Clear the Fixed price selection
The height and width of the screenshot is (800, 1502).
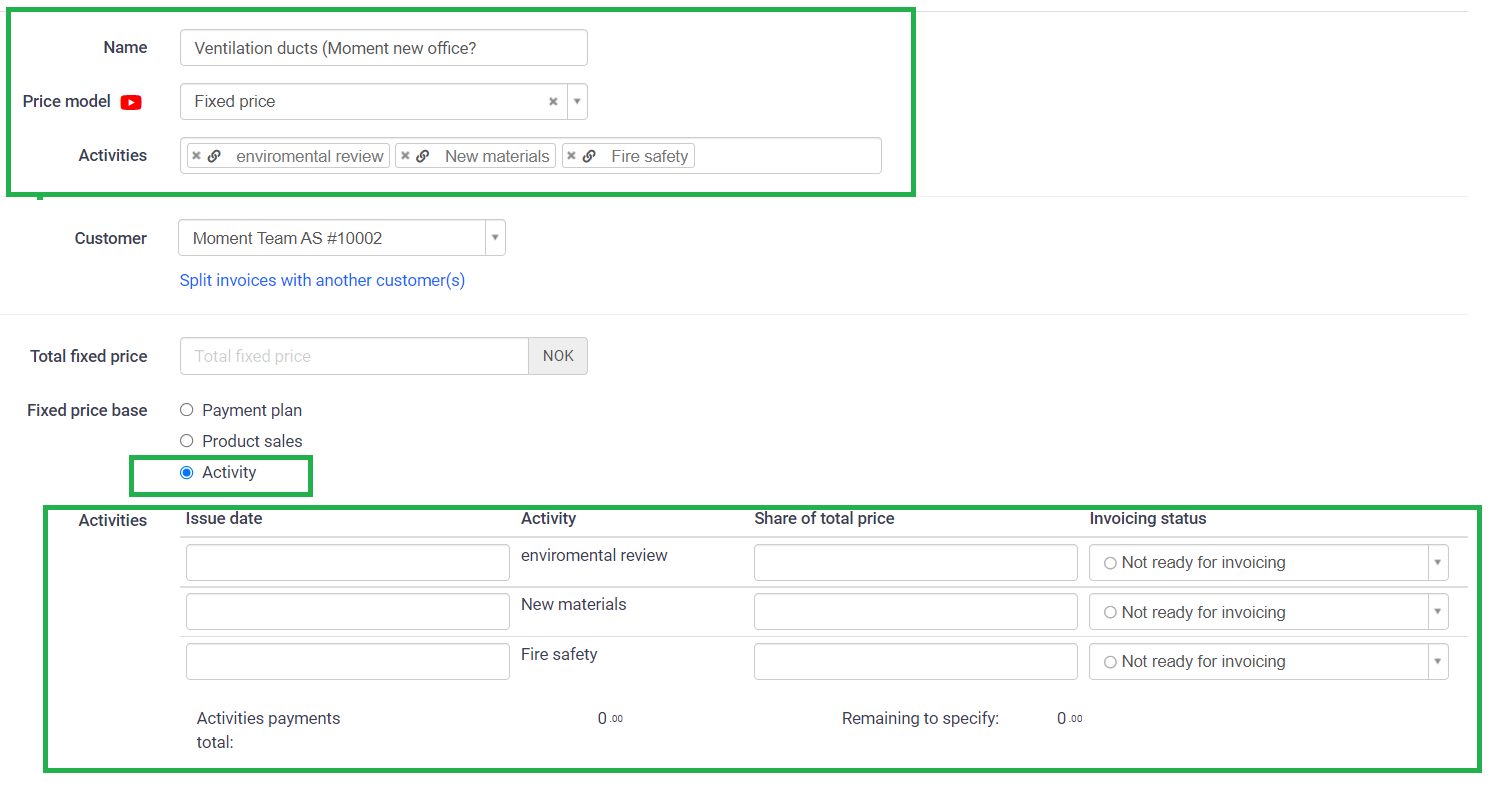[553, 102]
